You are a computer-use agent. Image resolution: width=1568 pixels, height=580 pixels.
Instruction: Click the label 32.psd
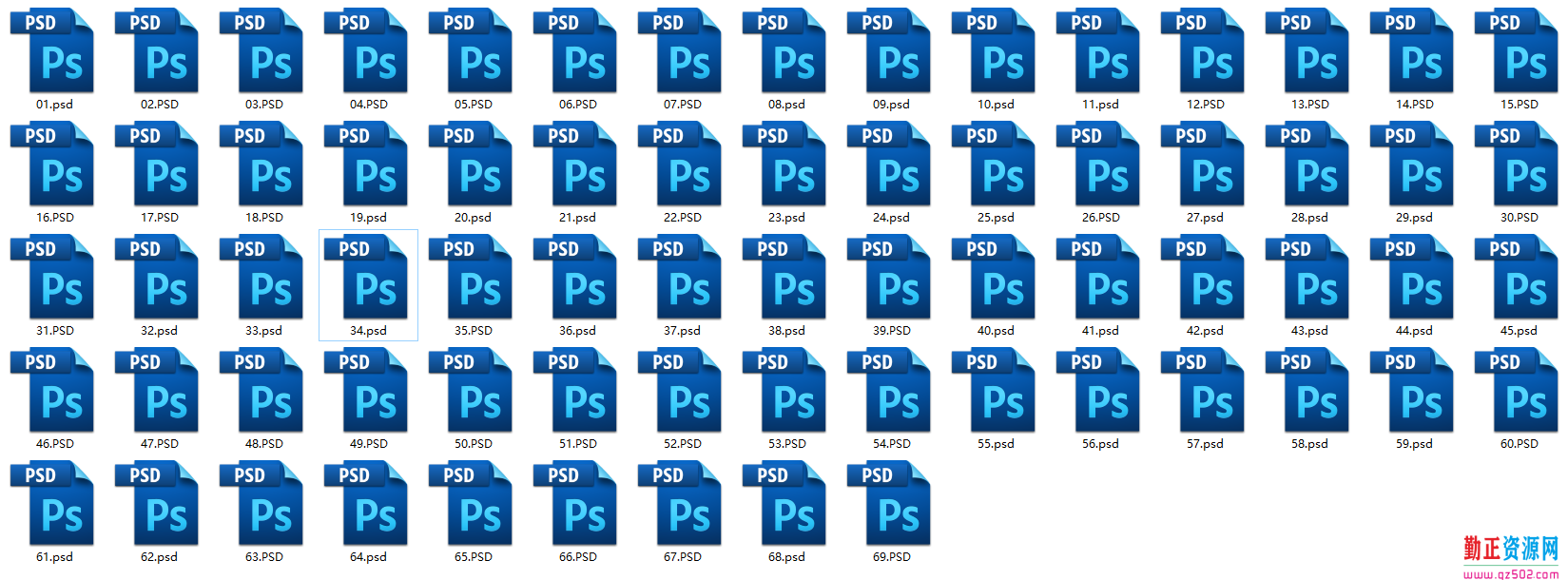159,331
